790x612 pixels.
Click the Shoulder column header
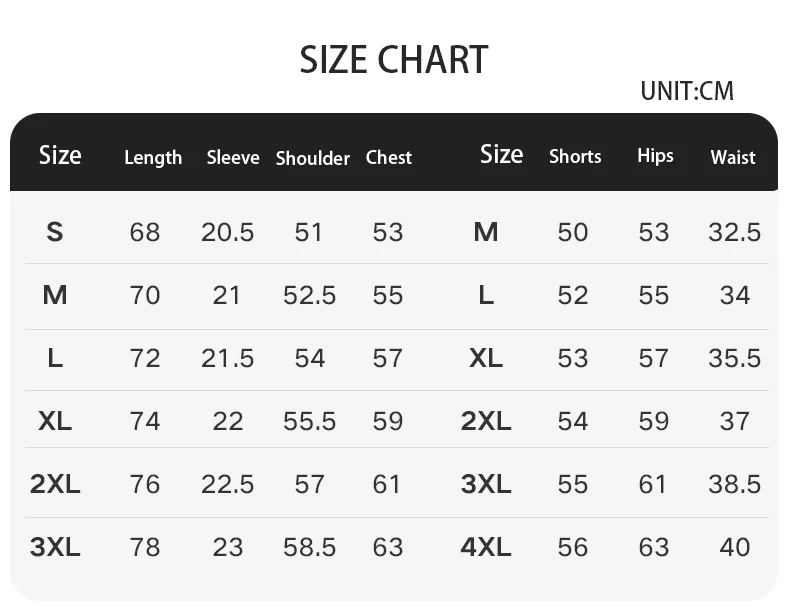(313, 158)
